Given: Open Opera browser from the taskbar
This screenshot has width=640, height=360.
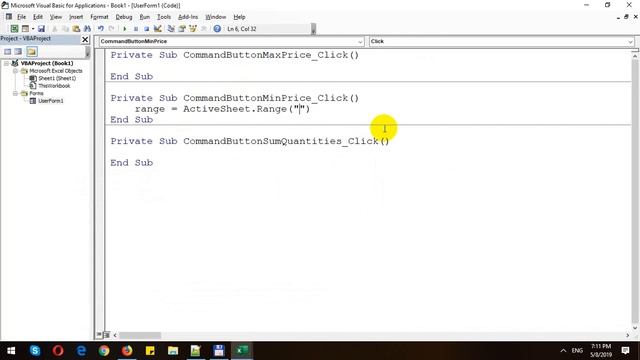Looking at the screenshot, I should coord(58,351).
